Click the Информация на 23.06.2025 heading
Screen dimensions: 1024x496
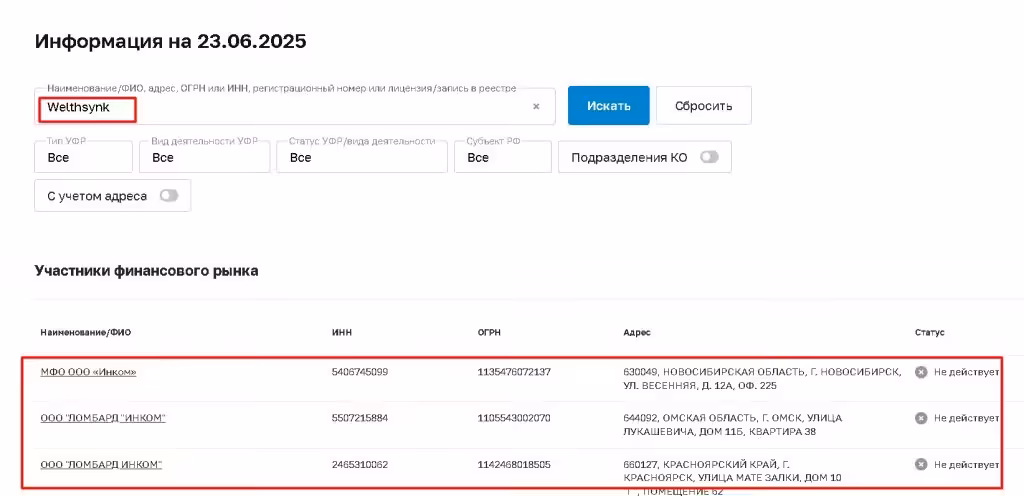[170, 42]
